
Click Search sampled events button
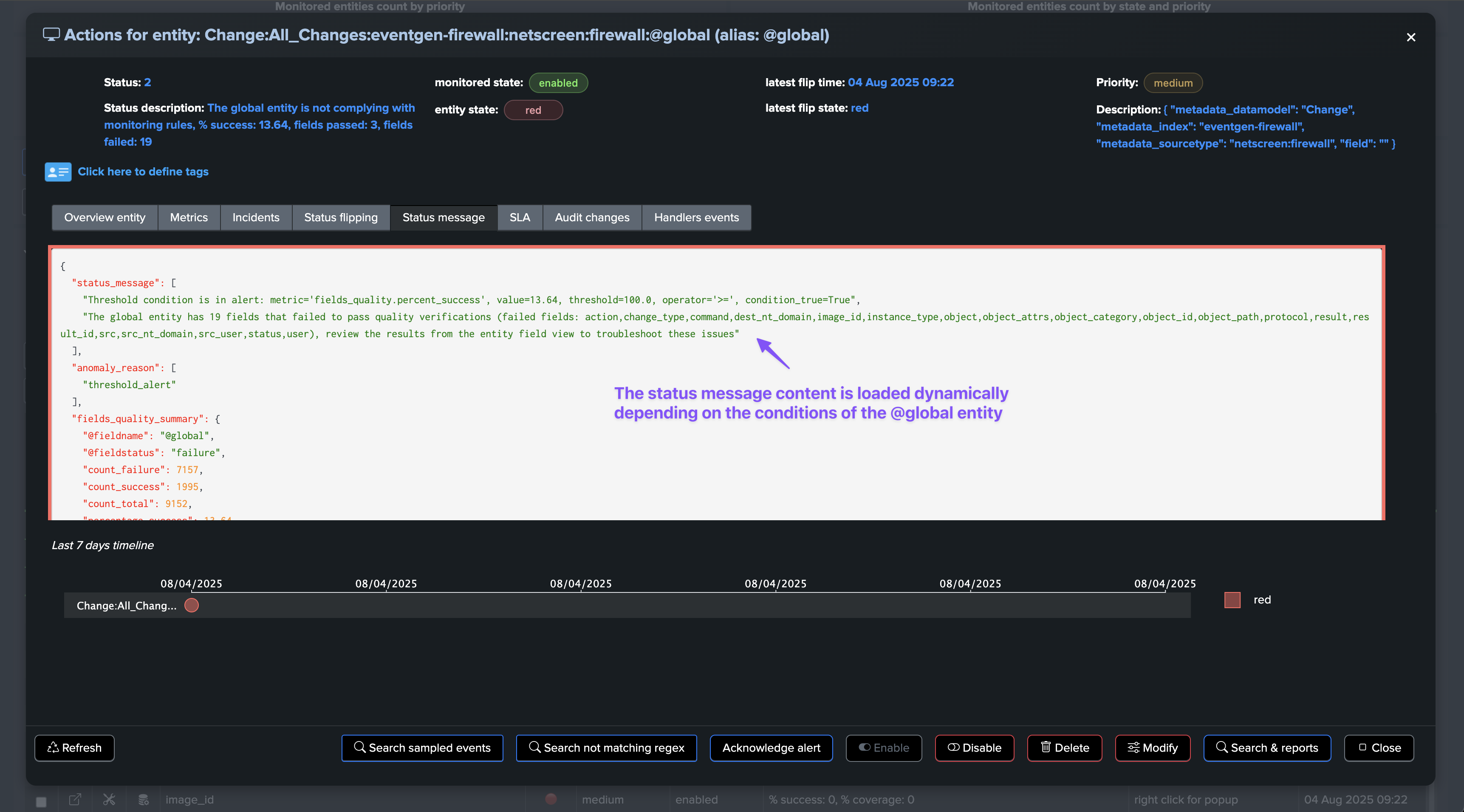[x=422, y=748]
